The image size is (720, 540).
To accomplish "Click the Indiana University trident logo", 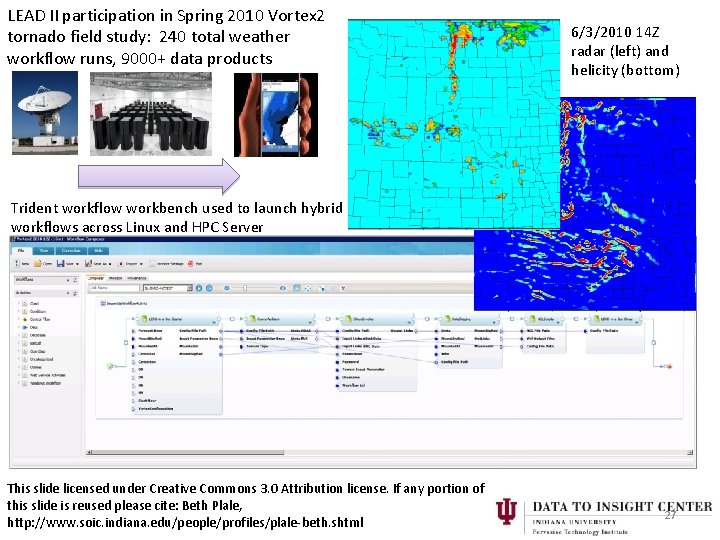I will pos(506,511).
